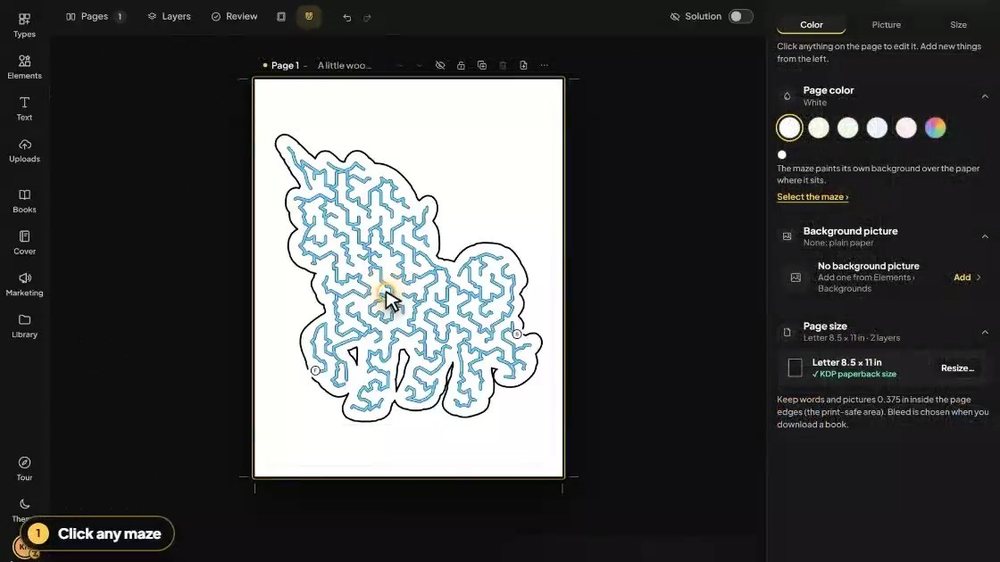Click the chevron next to Add
The height and width of the screenshot is (562, 1000).
(x=978, y=277)
